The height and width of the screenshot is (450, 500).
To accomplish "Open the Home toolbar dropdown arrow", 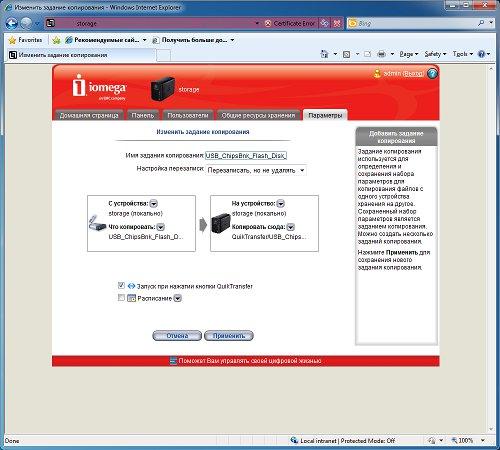I will coord(335,54).
